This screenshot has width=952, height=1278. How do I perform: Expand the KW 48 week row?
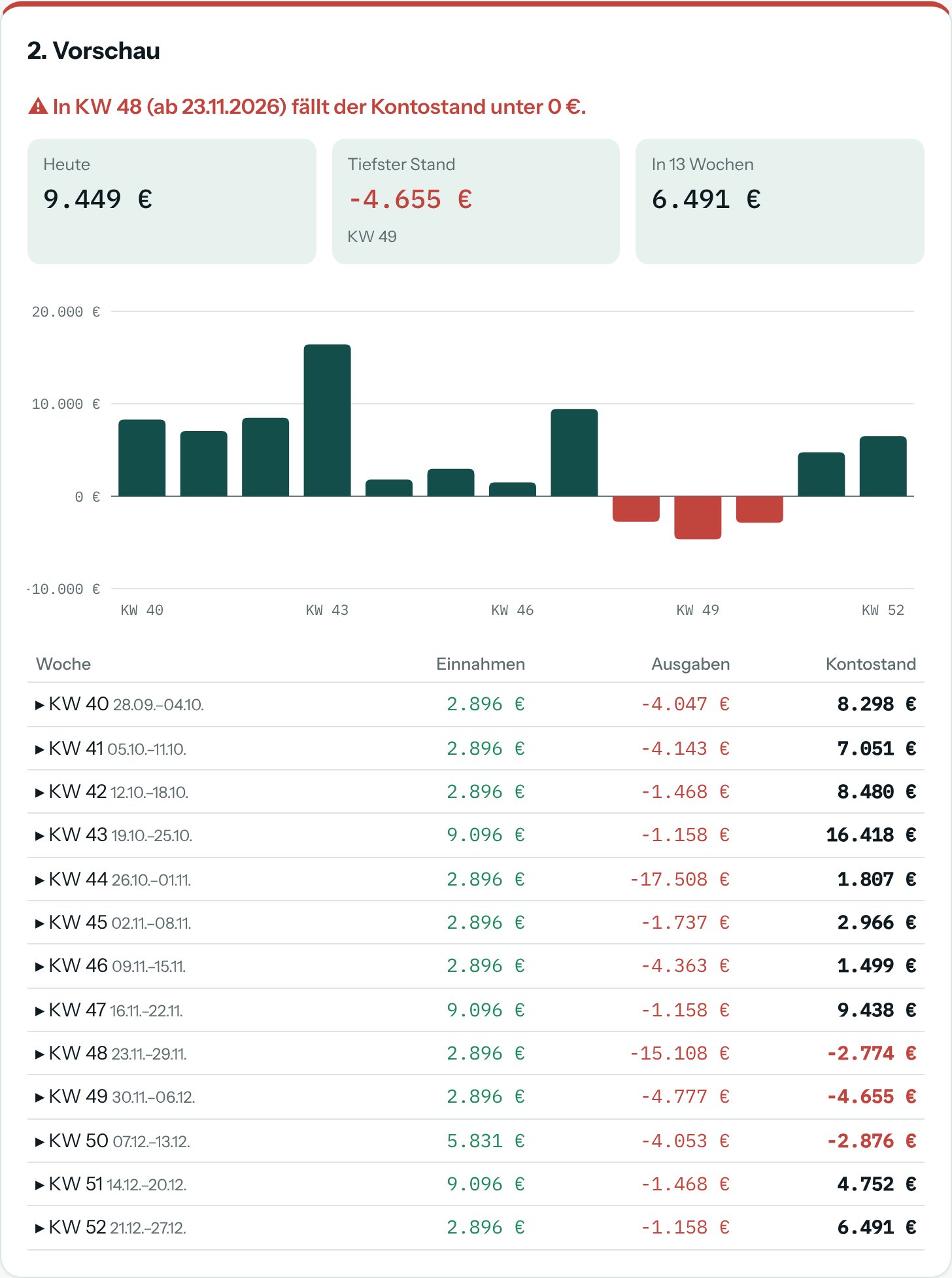[475, 1054]
